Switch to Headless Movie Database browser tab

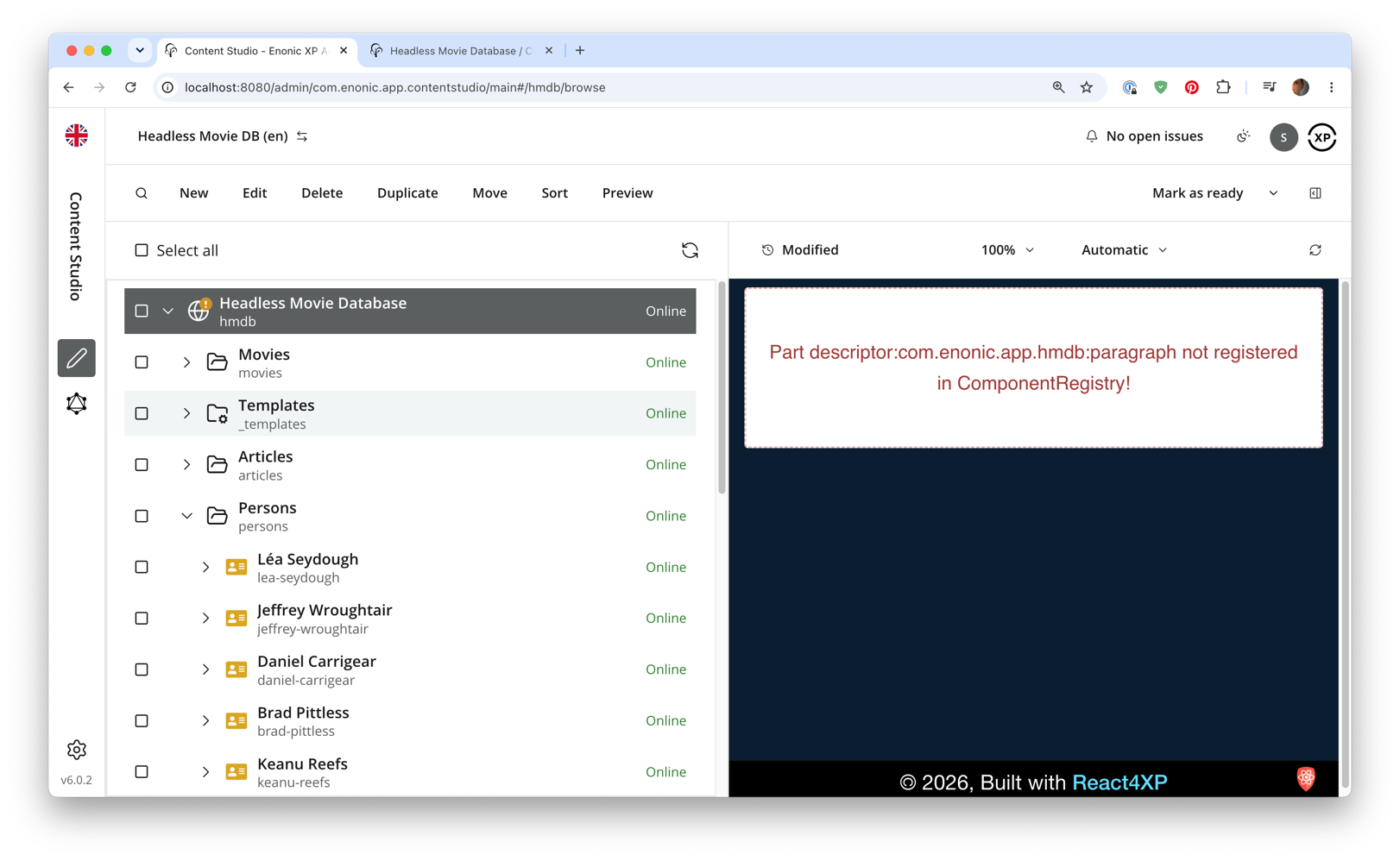click(460, 51)
